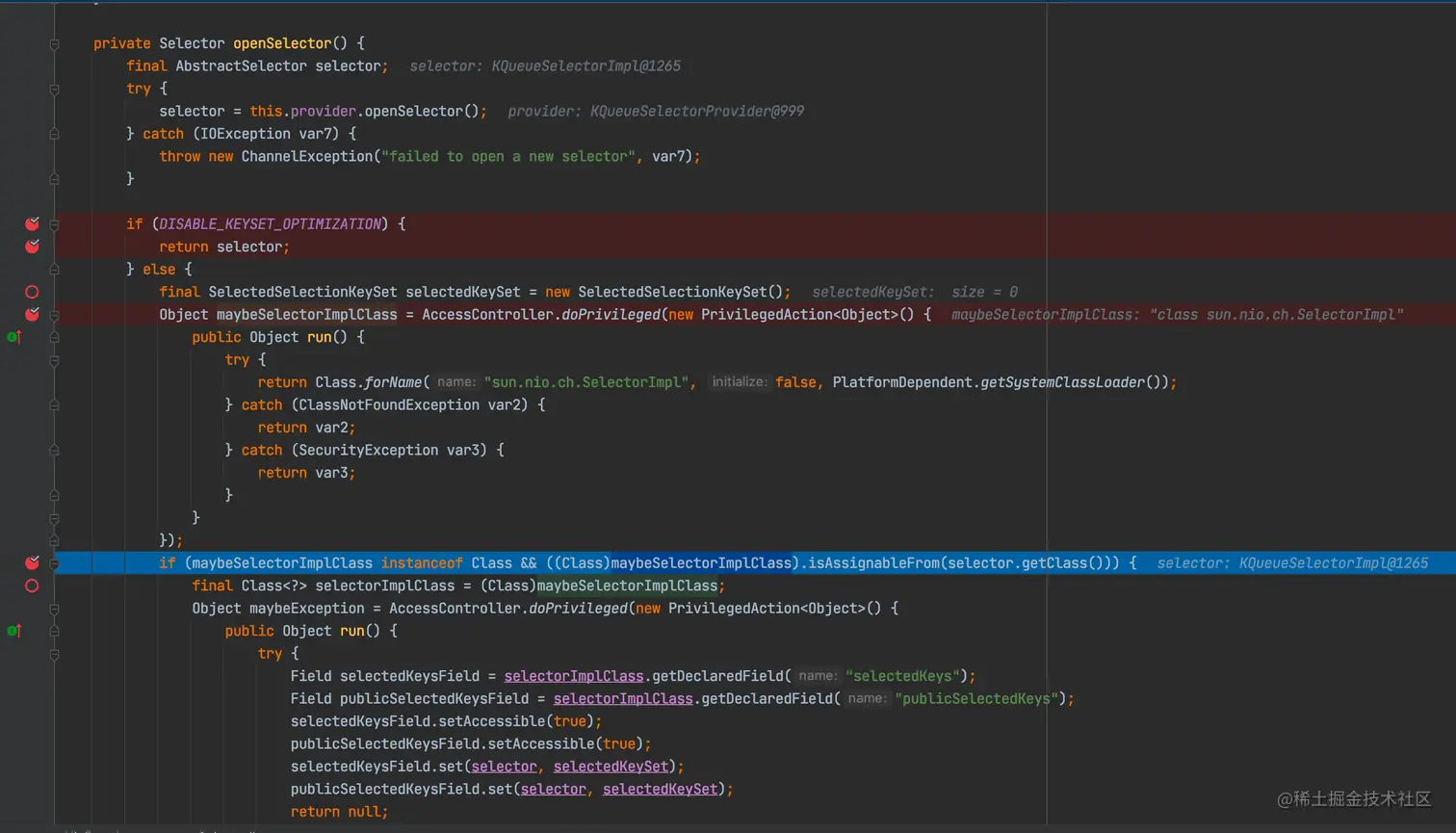This screenshot has height=833, width=1456.
Task: Click the "failed to open a new selector" string
Action: pyautogui.click(x=508, y=156)
